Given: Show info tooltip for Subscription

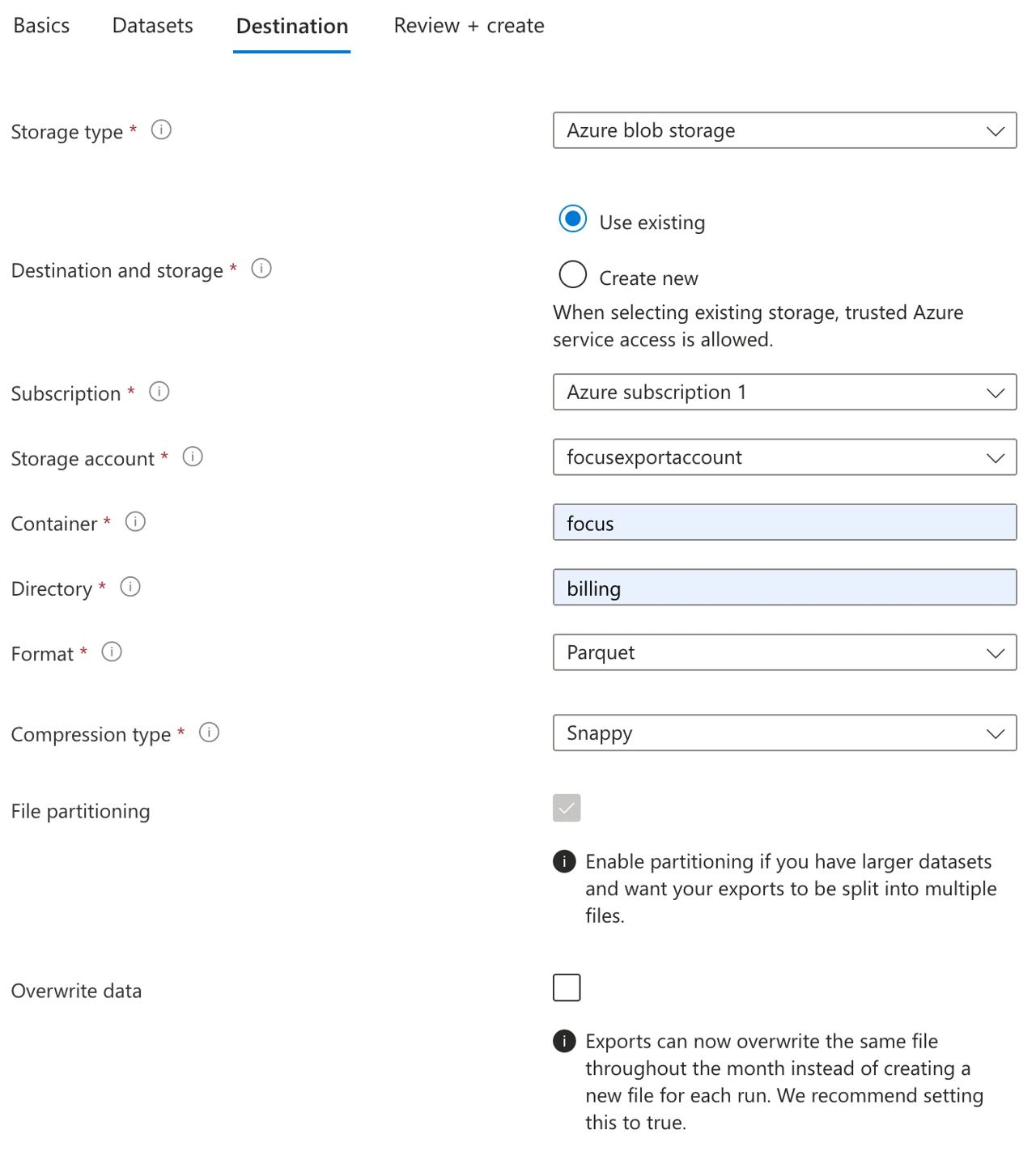Looking at the screenshot, I should (159, 392).
